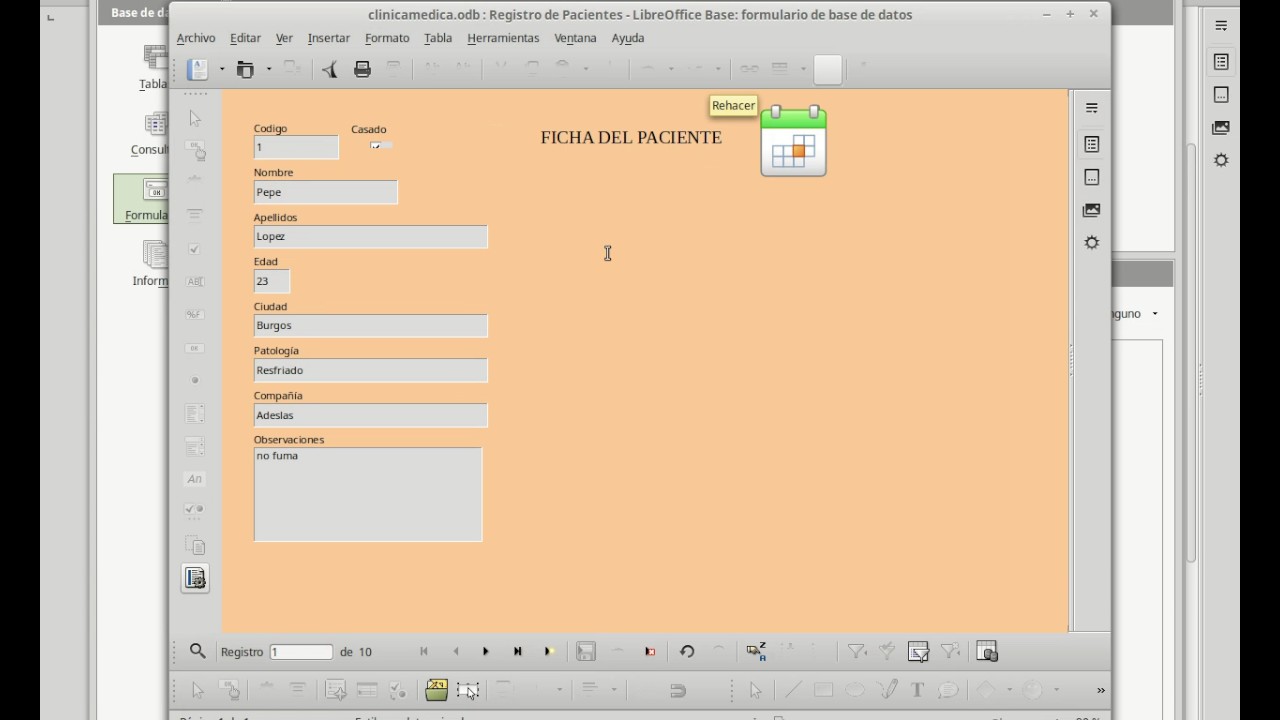Click the Patología field containing Resfriado
Image resolution: width=1280 pixels, height=720 pixels.
(371, 370)
